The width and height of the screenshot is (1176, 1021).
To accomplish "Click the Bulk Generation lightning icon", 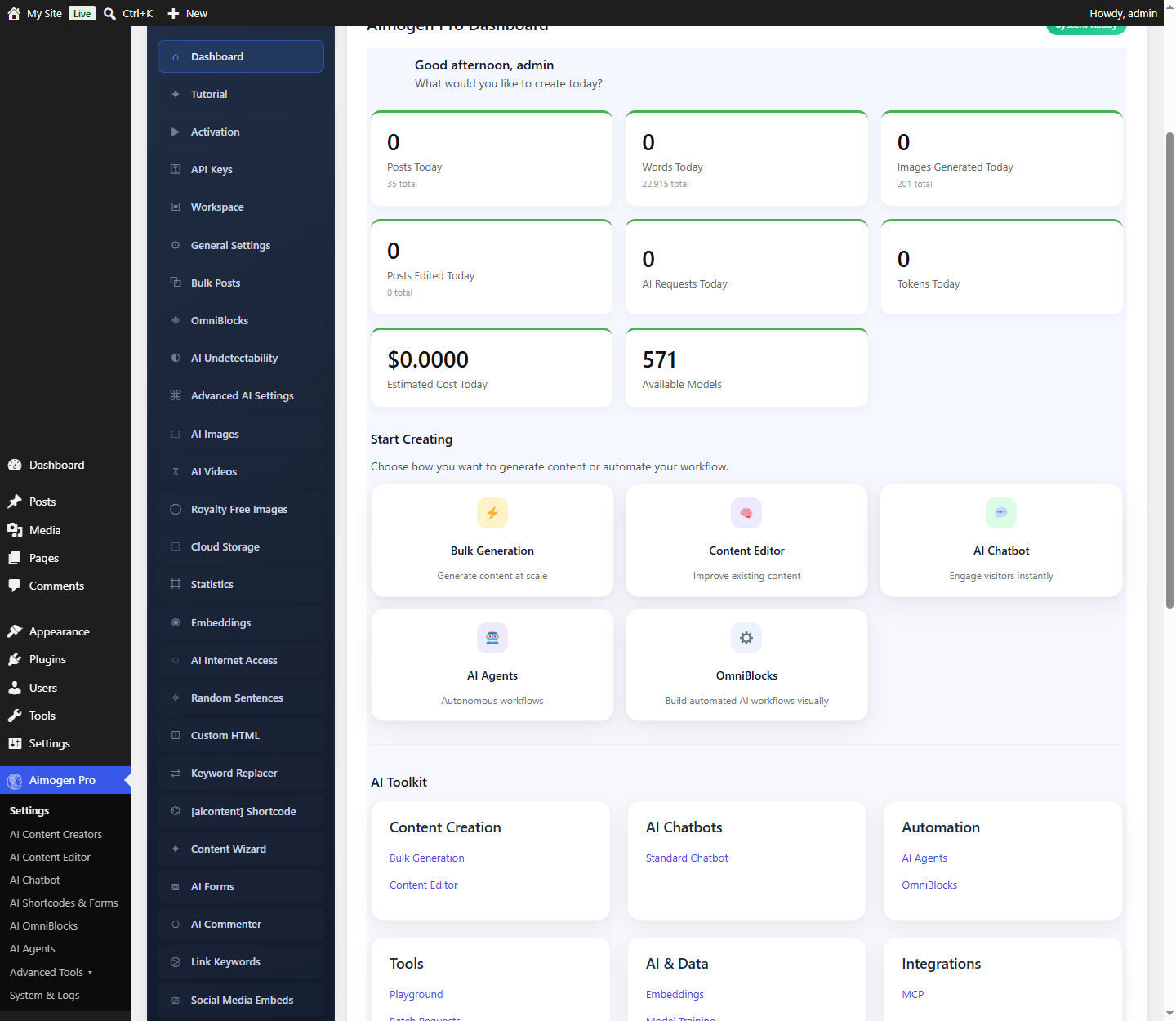I will [492, 513].
